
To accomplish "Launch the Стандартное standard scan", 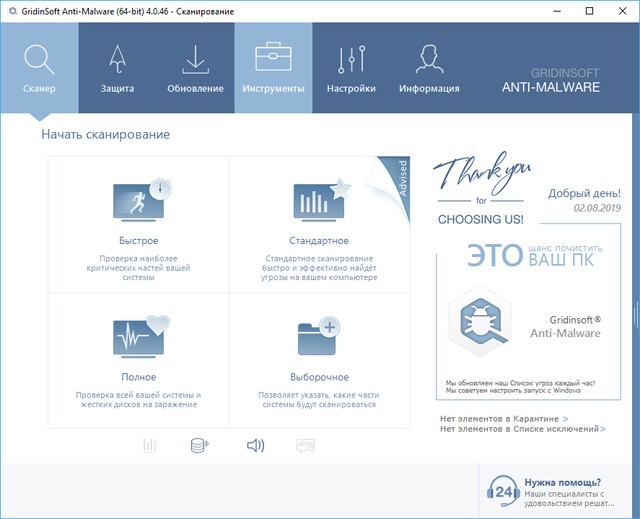I will tap(318, 224).
